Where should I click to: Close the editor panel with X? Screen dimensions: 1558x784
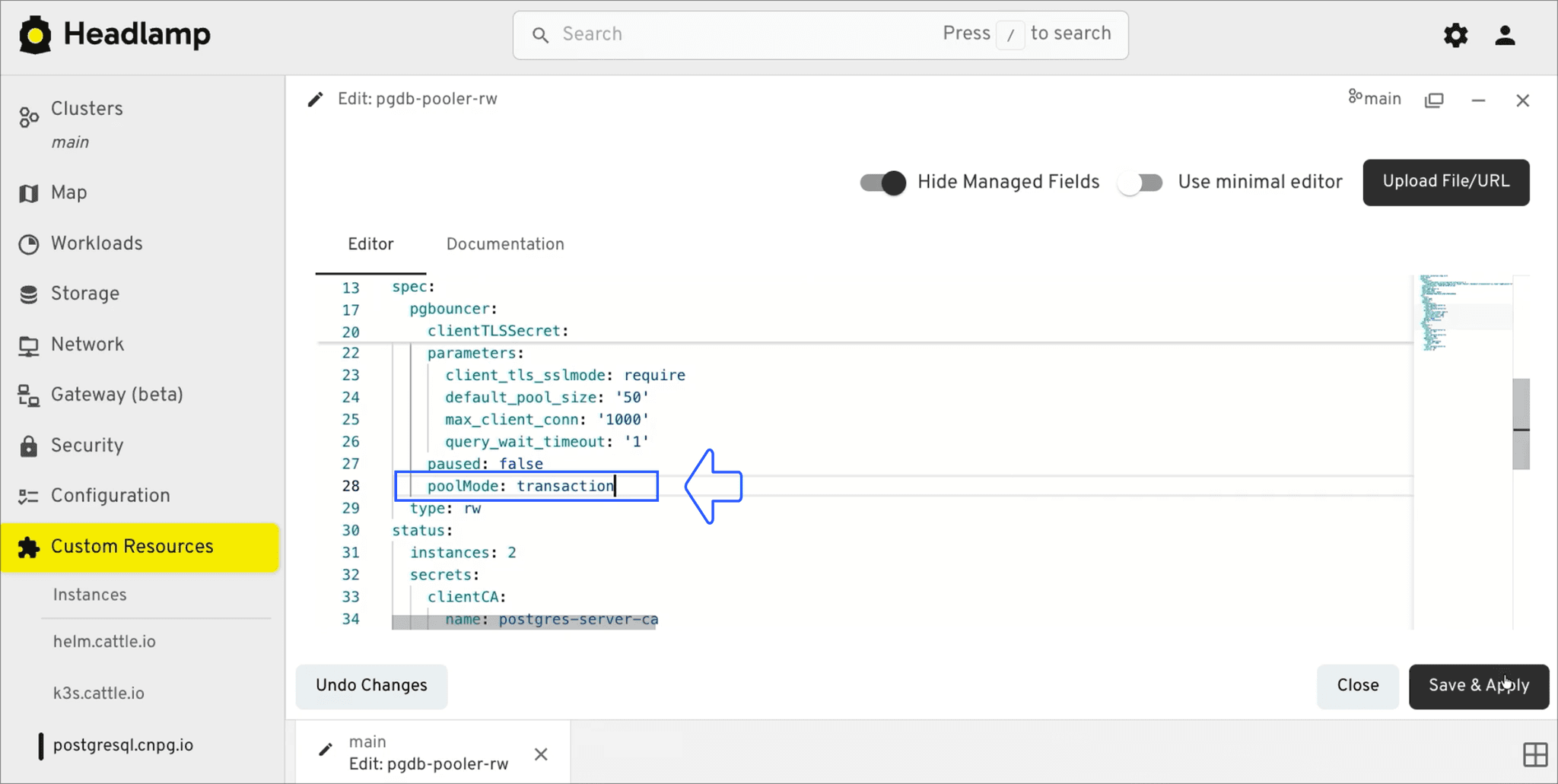tap(1522, 100)
